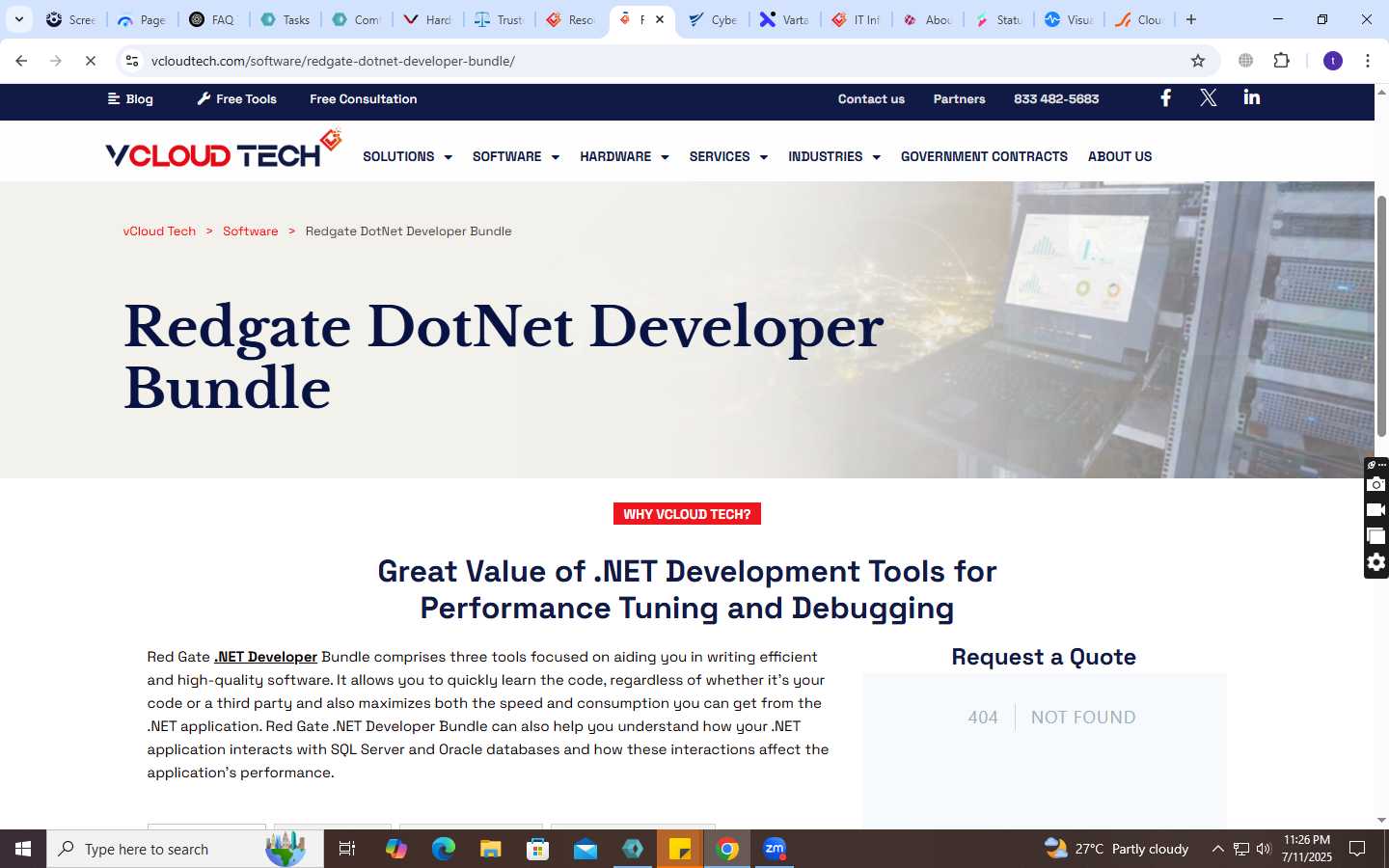Click the vCloud Tech logo
The height and width of the screenshot is (868, 1389).
pos(224,150)
